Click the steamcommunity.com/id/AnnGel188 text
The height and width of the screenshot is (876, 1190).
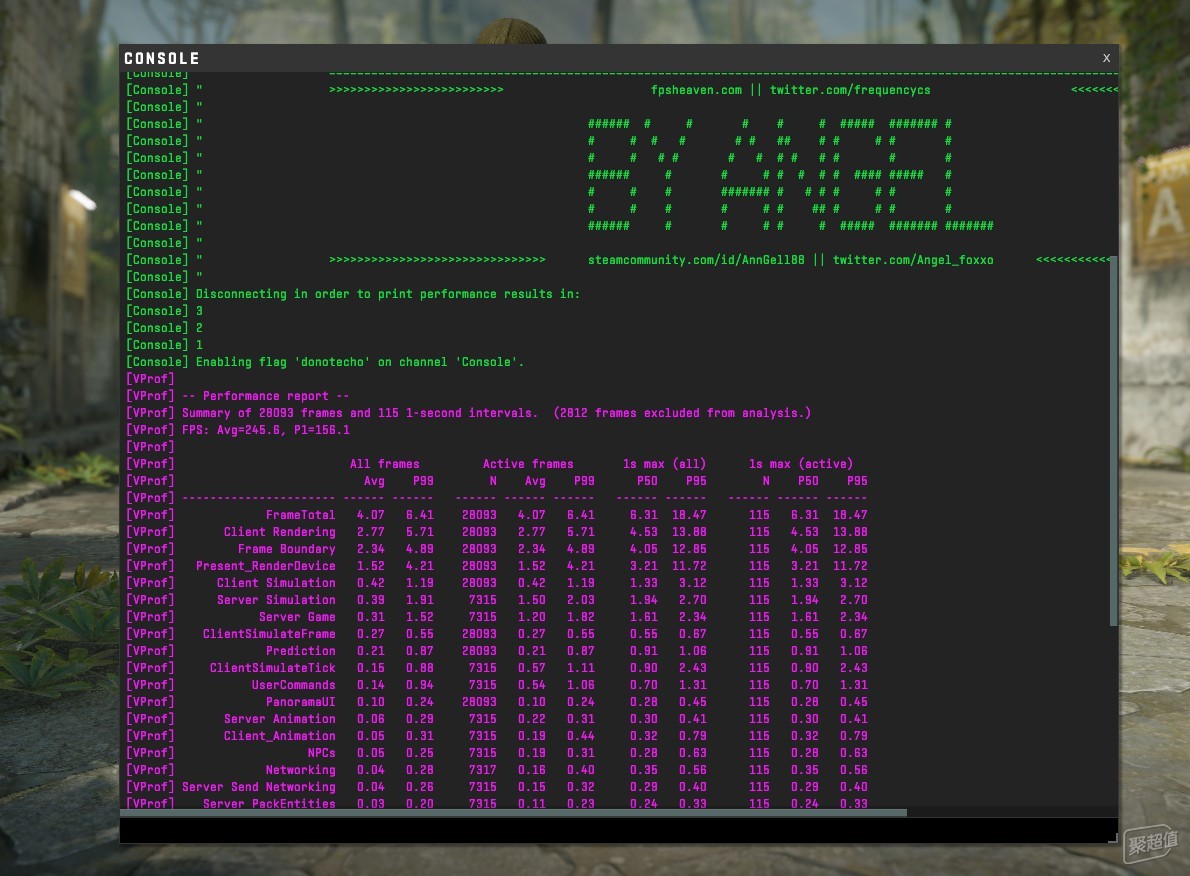696,260
